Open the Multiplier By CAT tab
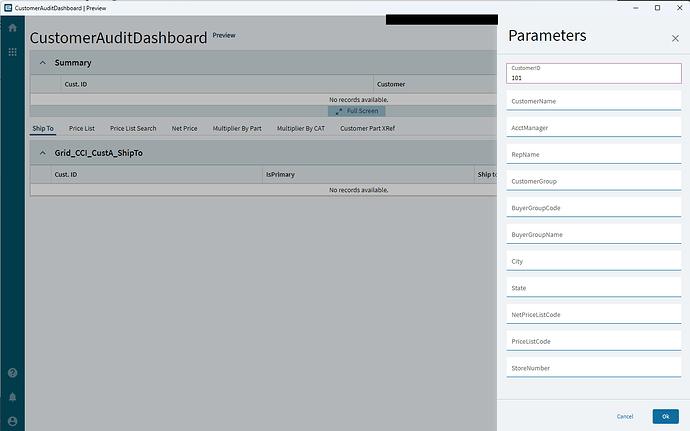Image resolution: width=690 pixels, height=431 pixels. [x=301, y=129]
